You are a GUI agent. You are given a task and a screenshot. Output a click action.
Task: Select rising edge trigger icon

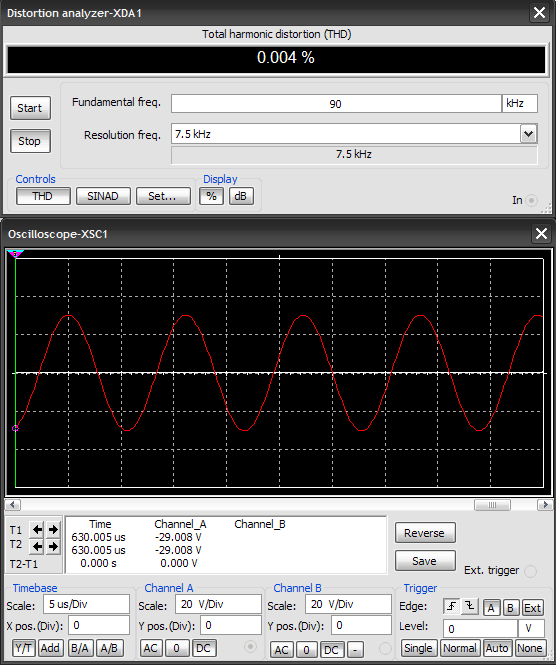point(451,607)
